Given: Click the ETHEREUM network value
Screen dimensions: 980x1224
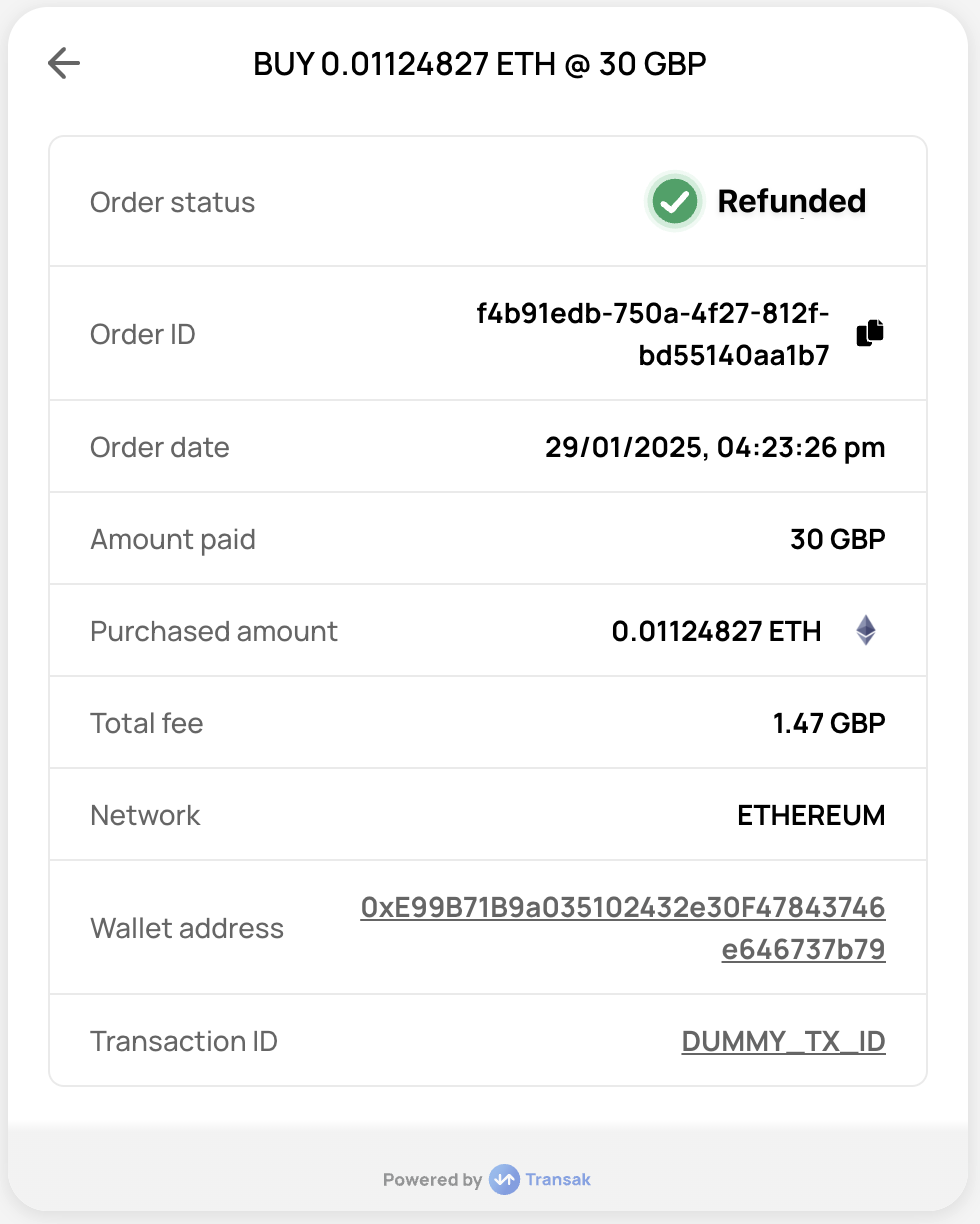Looking at the screenshot, I should (x=811, y=815).
